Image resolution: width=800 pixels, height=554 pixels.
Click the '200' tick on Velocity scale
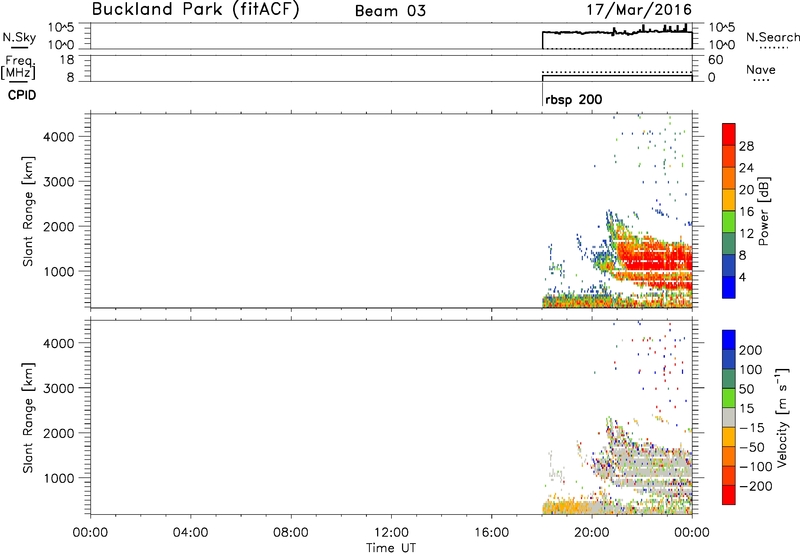pyautogui.click(x=751, y=350)
